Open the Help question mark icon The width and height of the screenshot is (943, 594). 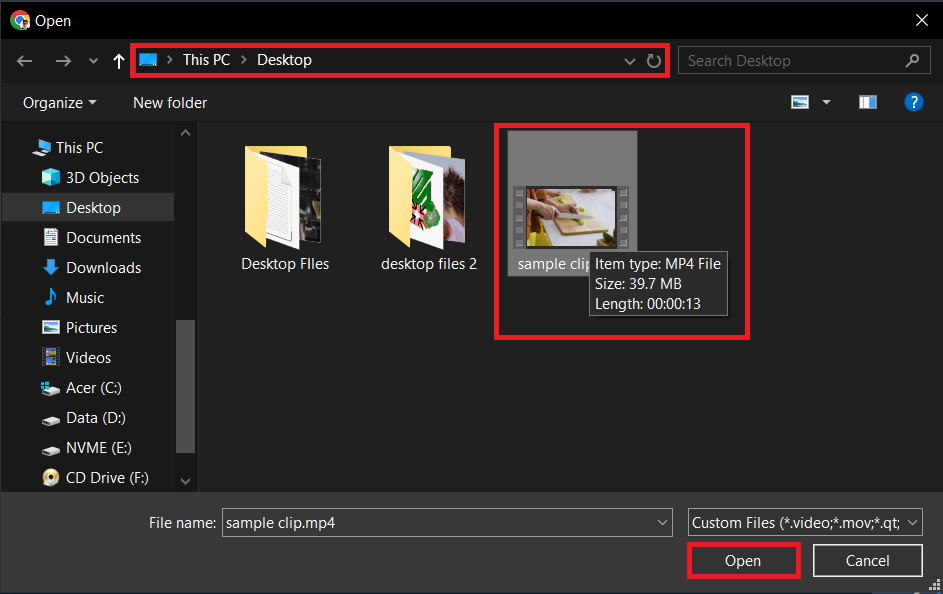point(914,101)
